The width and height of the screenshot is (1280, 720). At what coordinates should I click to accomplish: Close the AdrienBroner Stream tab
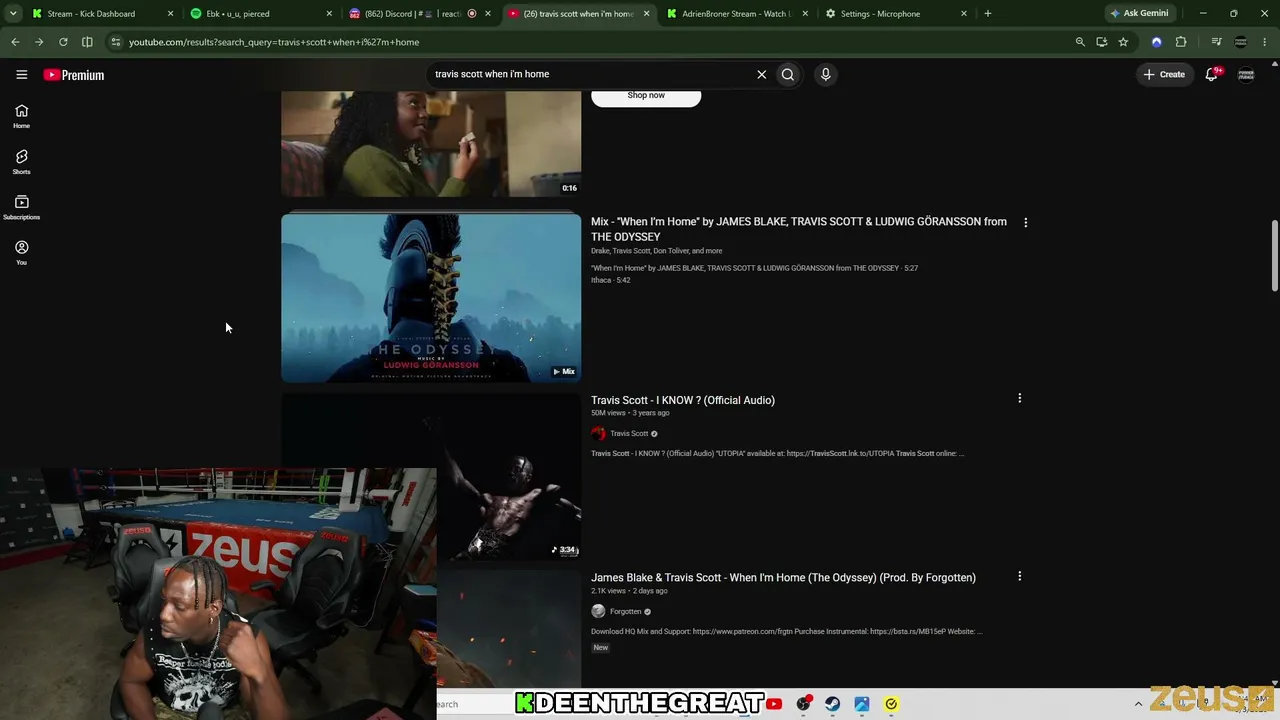[805, 14]
